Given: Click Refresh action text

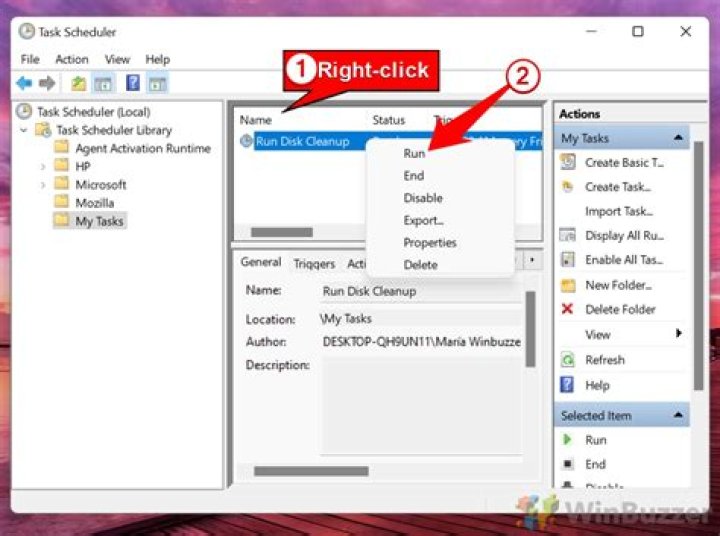Looking at the screenshot, I should click(605, 360).
